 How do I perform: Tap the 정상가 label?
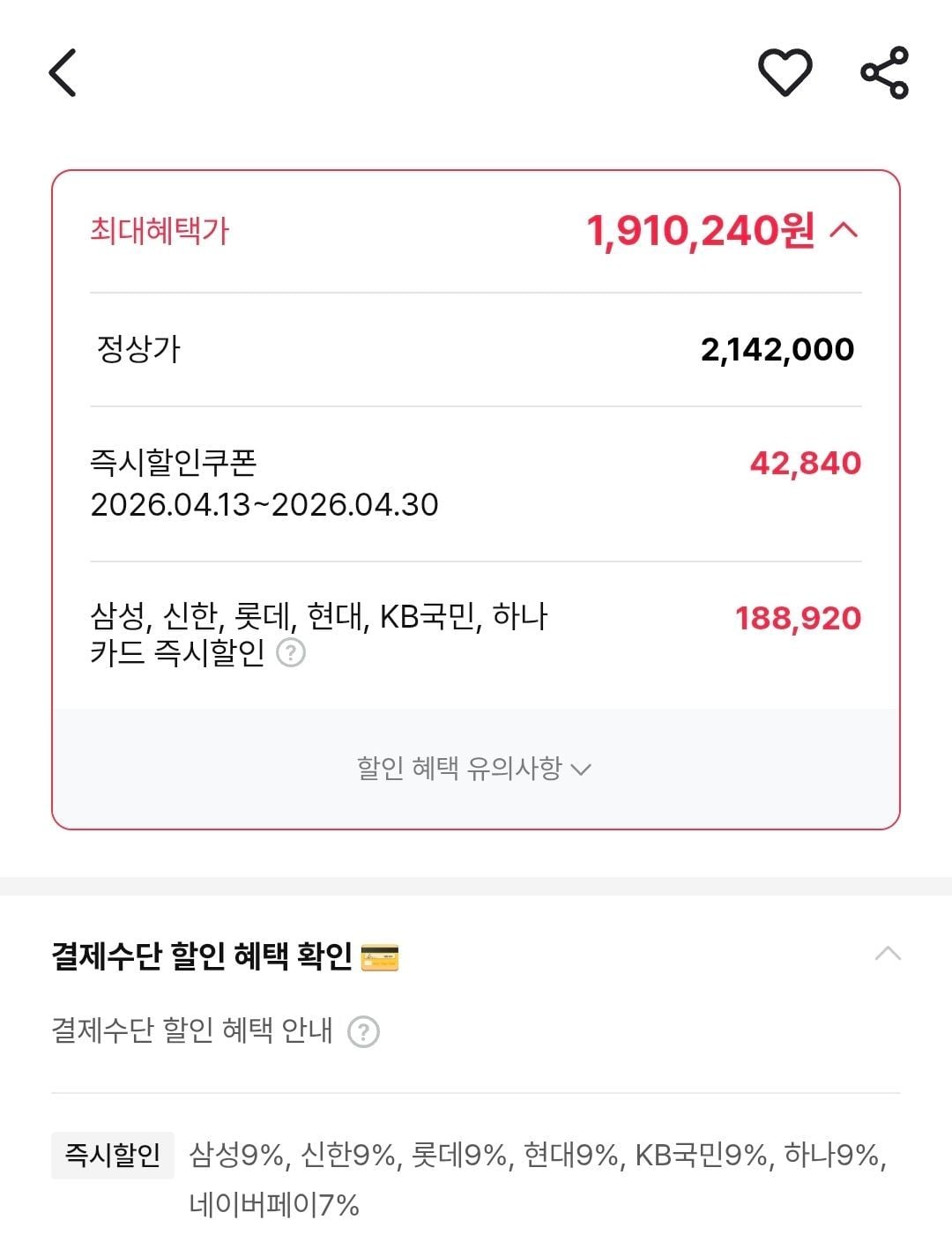[138, 349]
